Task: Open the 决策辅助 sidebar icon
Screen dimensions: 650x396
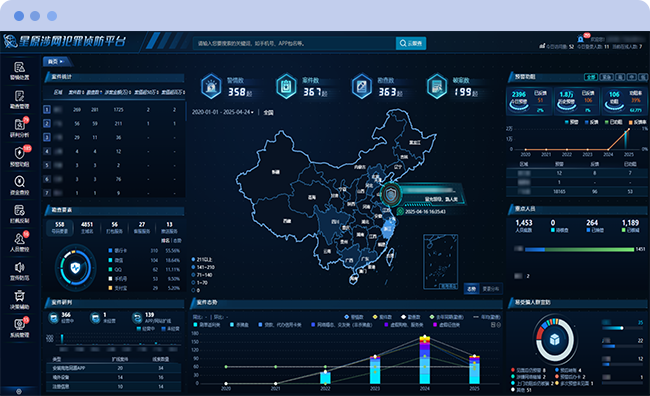Action: (19, 296)
